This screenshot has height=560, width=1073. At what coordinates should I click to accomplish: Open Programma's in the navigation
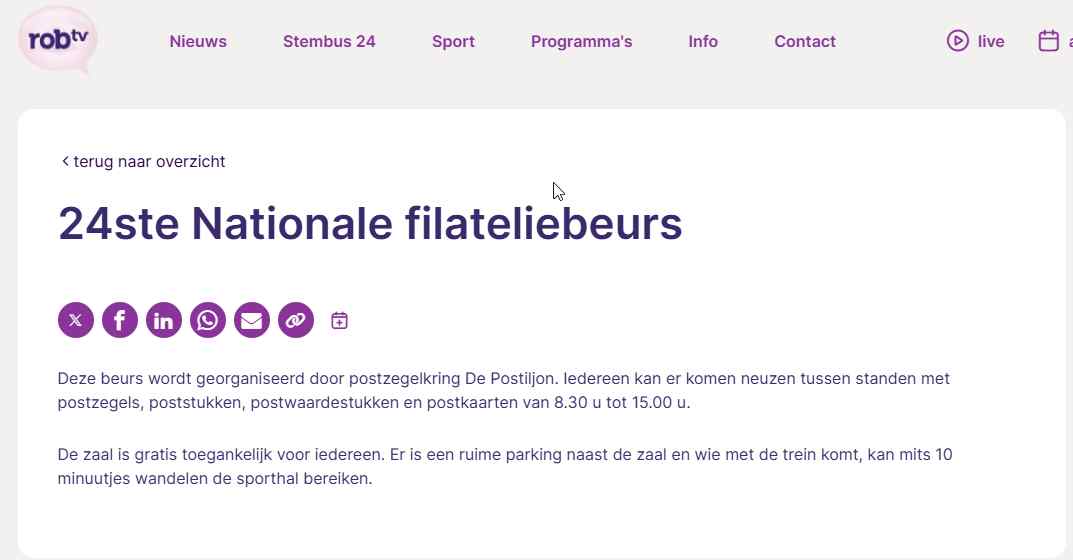click(x=582, y=42)
